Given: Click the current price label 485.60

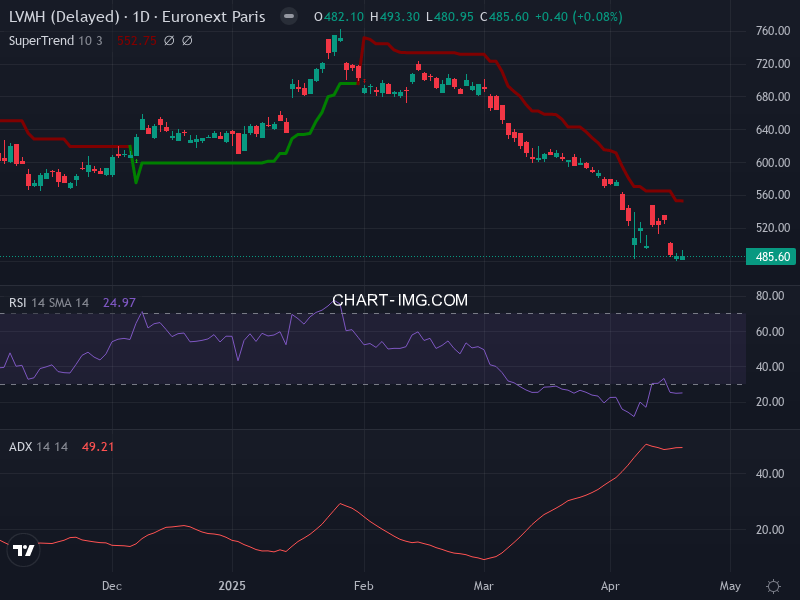Looking at the screenshot, I should (772, 257).
